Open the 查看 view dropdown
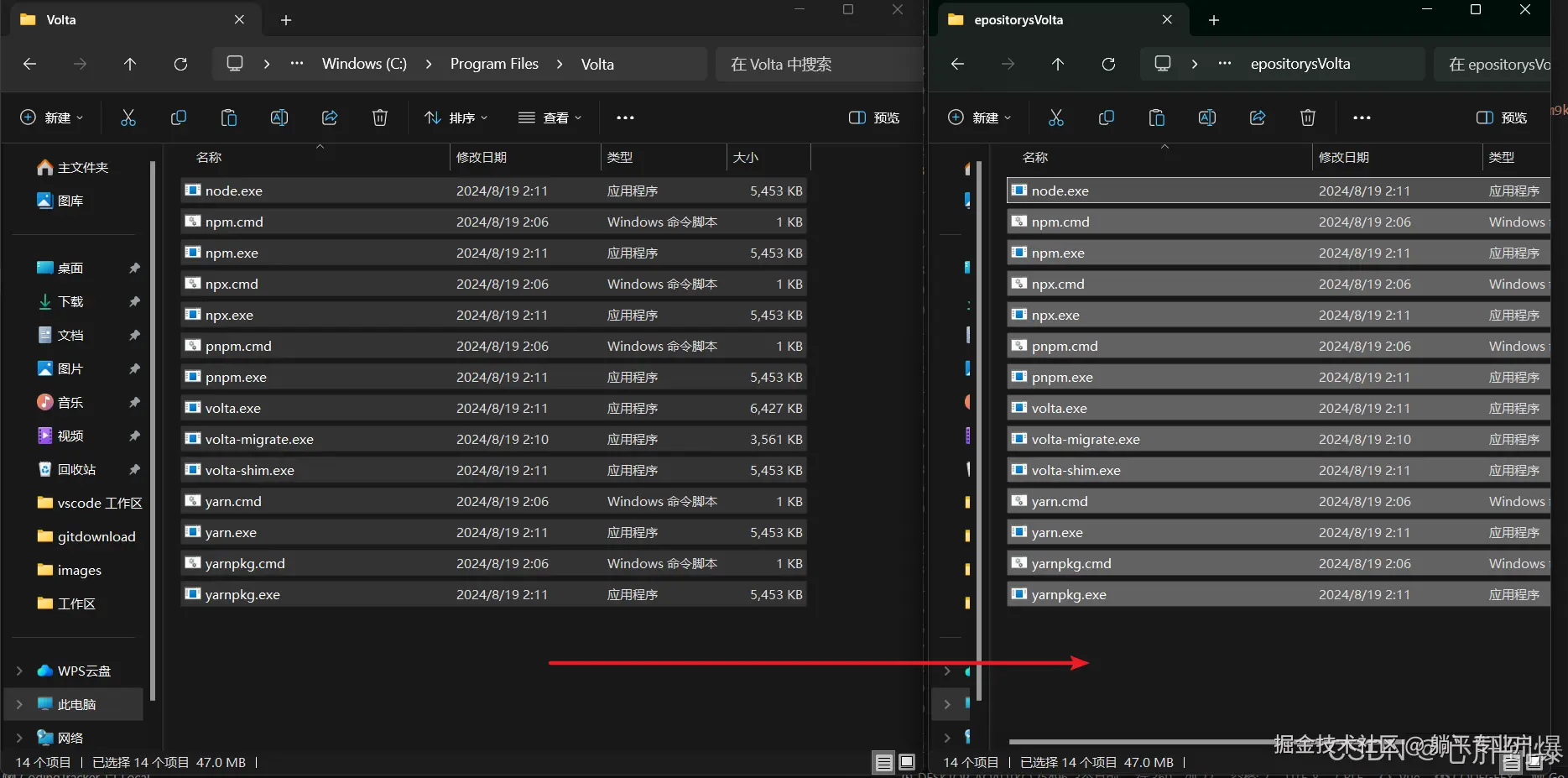This screenshot has height=778, width=1568. [550, 117]
